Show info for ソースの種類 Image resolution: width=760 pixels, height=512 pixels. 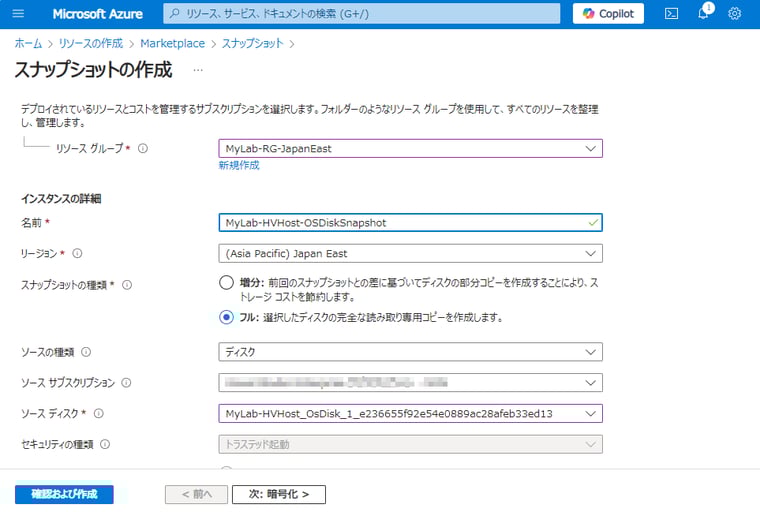click(x=86, y=352)
